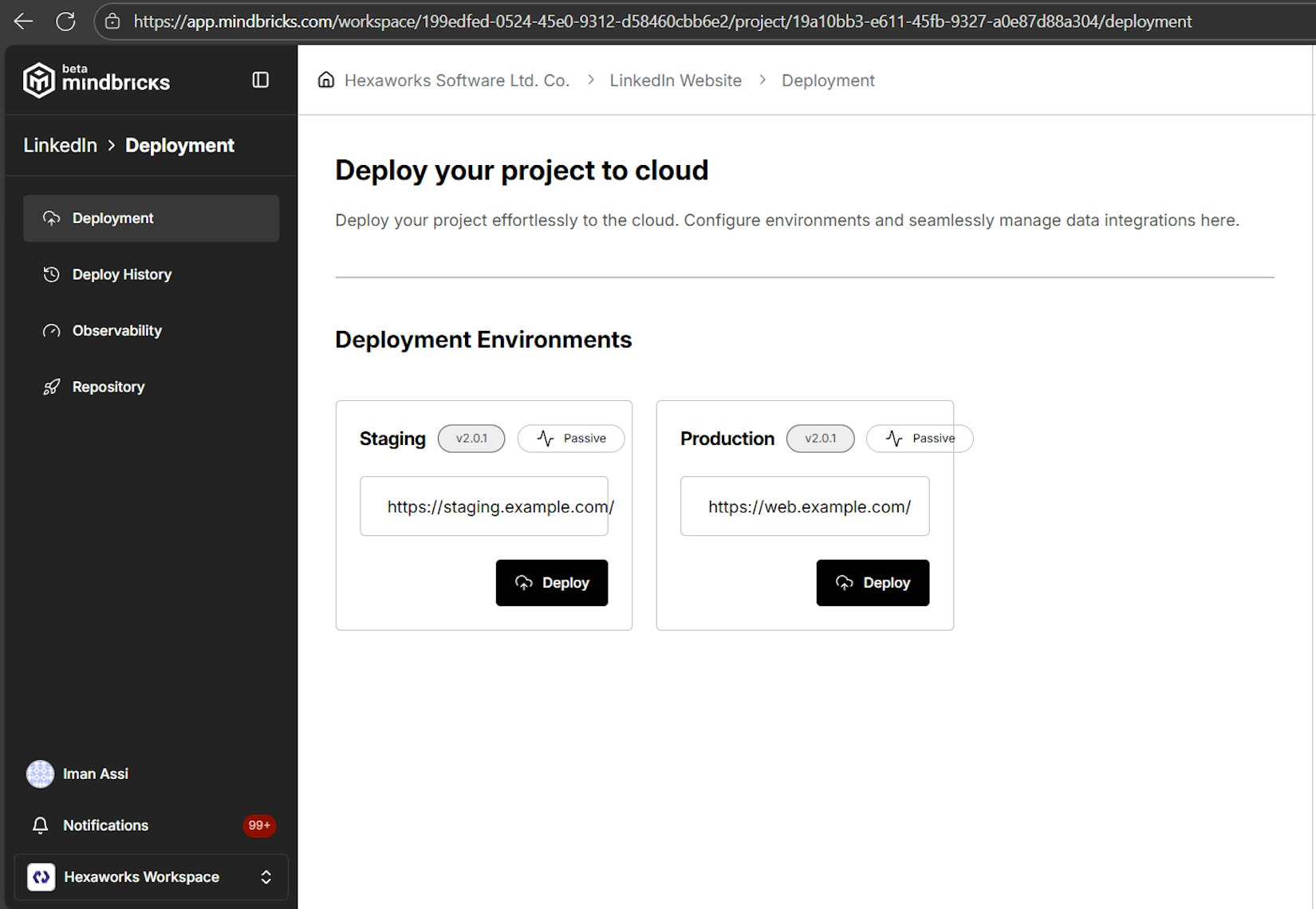The height and width of the screenshot is (909, 1316).
Task: Deploy the Staging environment
Action: click(551, 583)
